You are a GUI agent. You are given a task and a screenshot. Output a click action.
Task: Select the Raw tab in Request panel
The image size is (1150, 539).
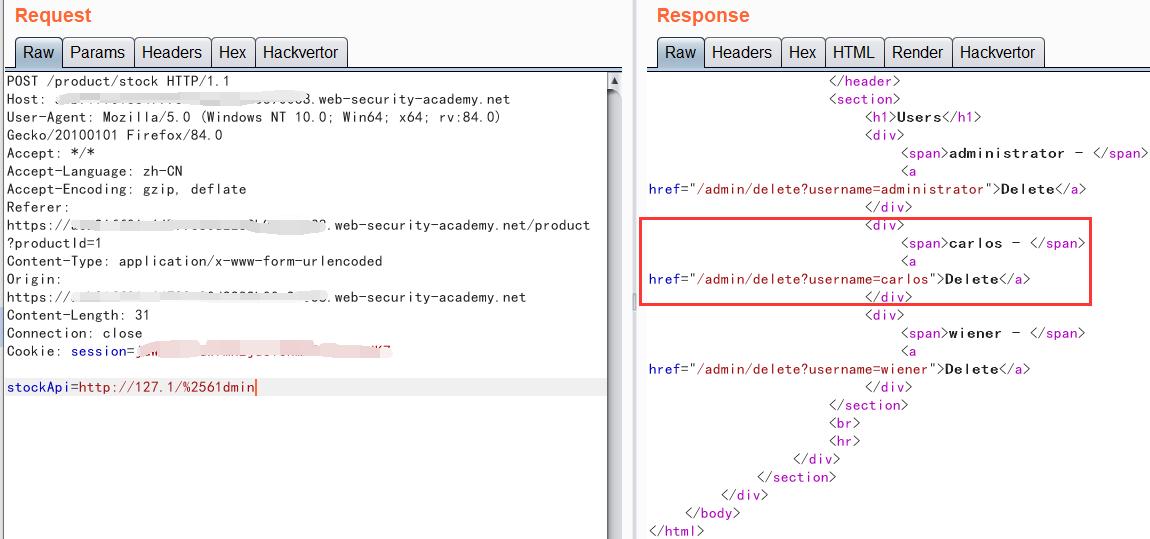[x=39, y=52]
